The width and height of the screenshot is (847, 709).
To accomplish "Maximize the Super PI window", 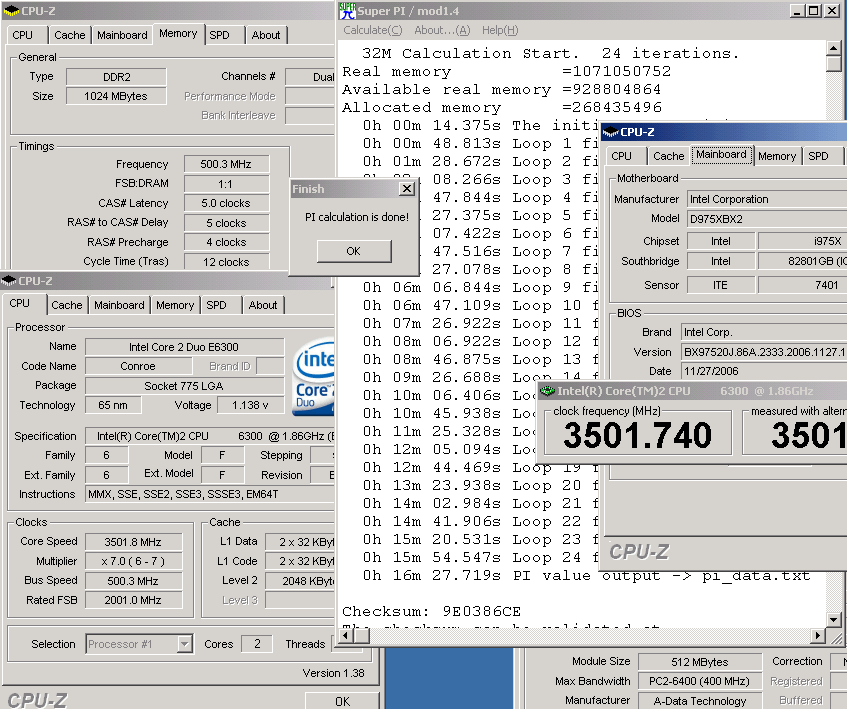I will [x=814, y=11].
